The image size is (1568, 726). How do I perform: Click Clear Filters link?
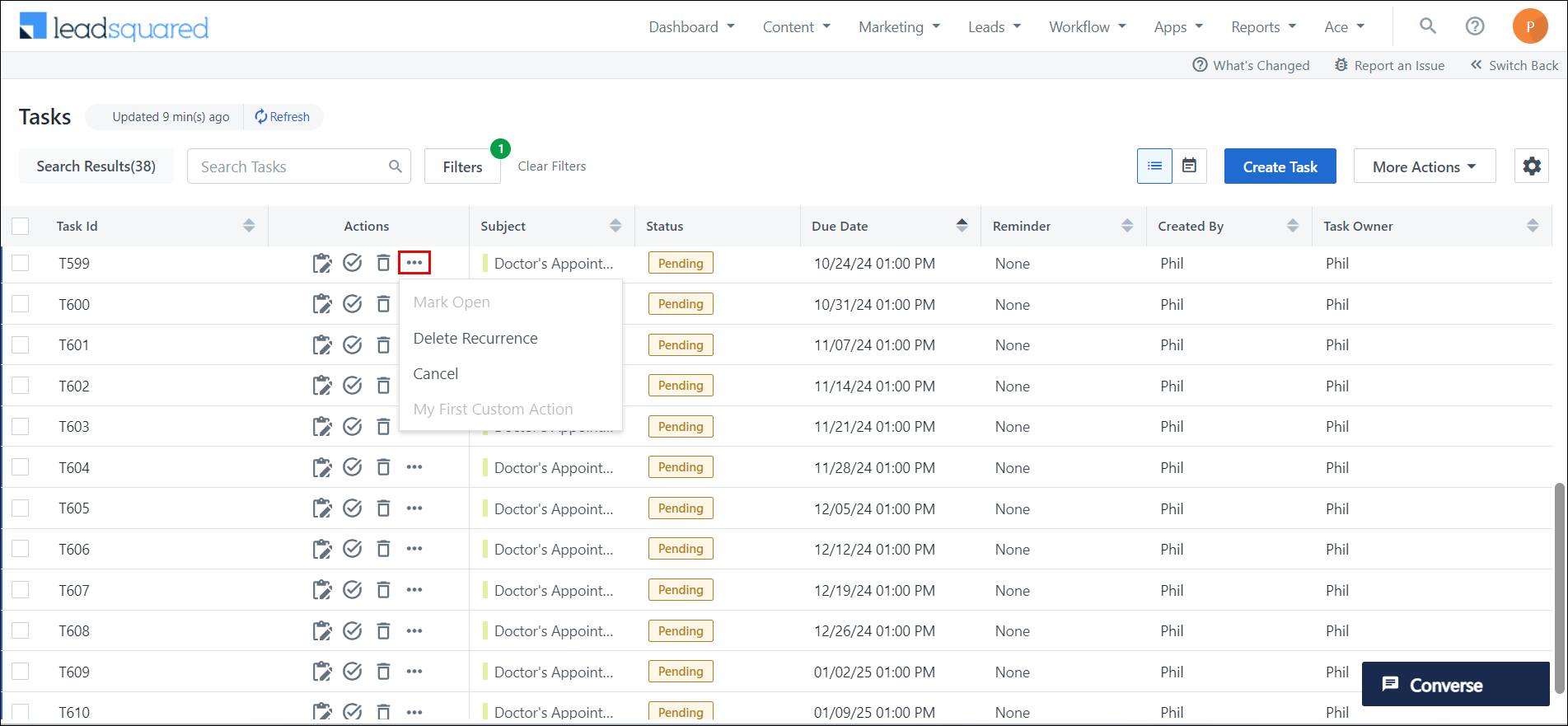pyautogui.click(x=552, y=166)
